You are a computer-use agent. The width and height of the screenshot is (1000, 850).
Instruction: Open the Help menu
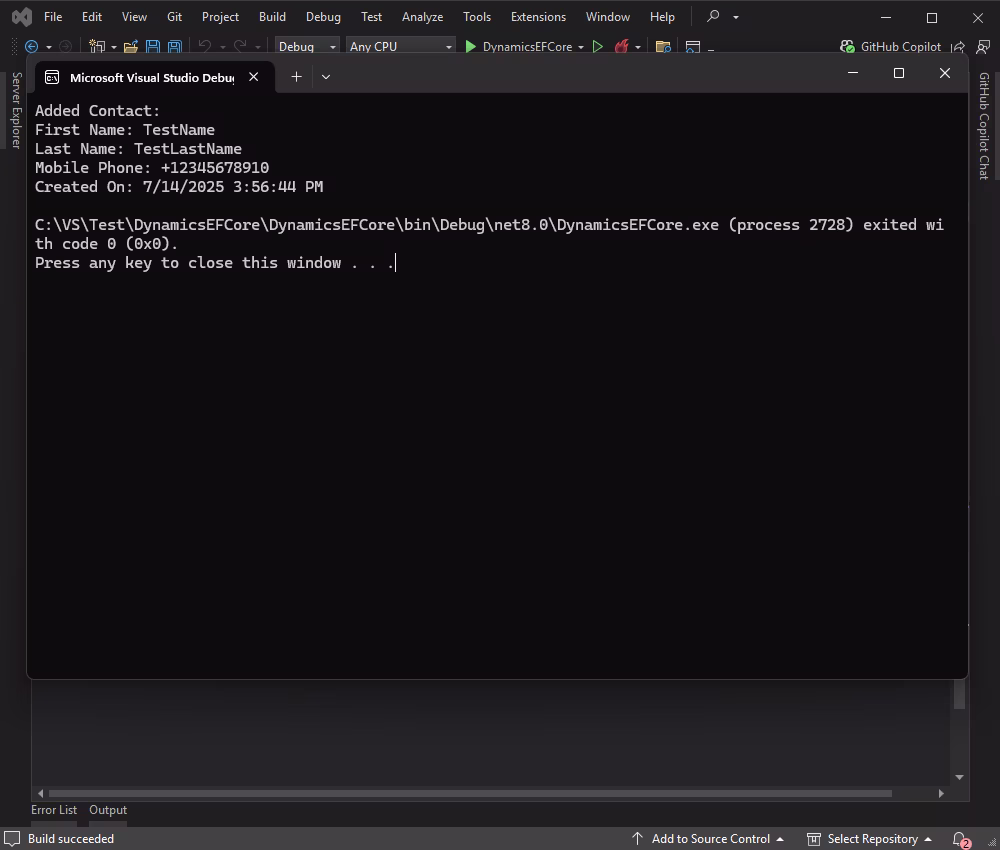(662, 17)
